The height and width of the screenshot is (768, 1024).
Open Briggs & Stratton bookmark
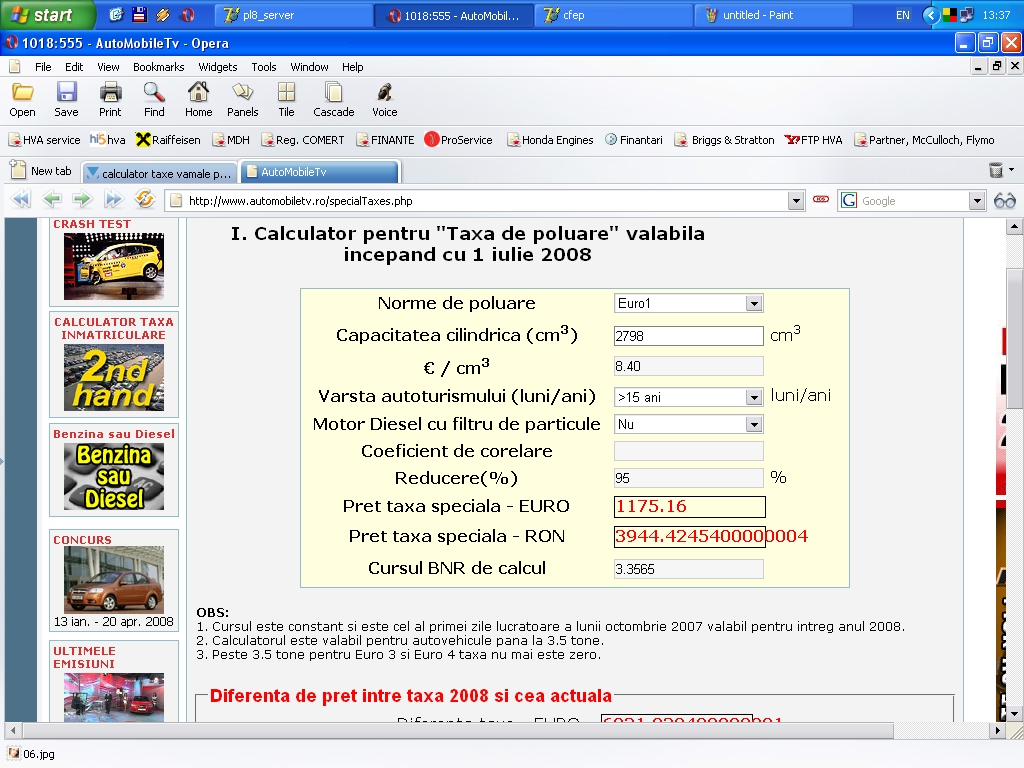[x=724, y=140]
